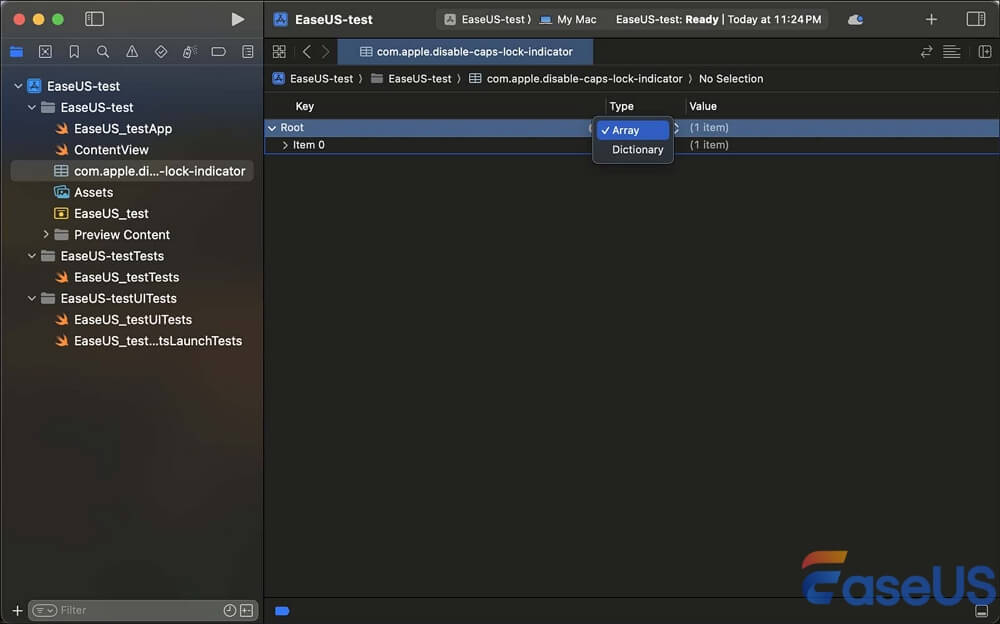Collapse the EaseUS-test project root
The height and width of the screenshot is (624, 1000).
point(18,86)
